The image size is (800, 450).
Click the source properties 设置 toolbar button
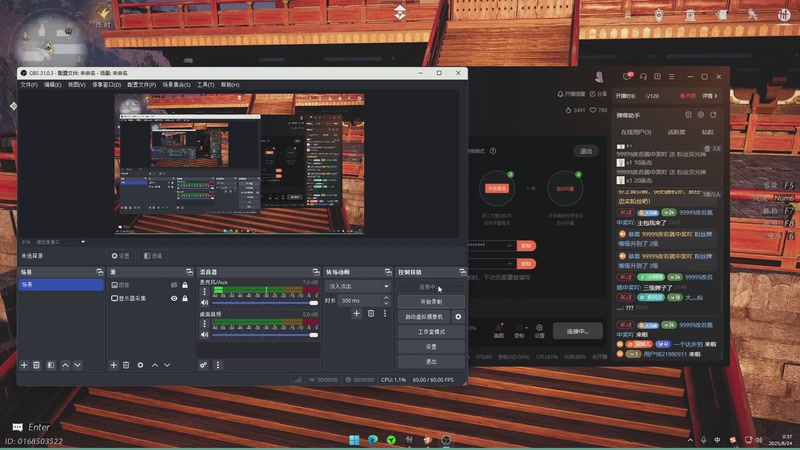point(120,256)
